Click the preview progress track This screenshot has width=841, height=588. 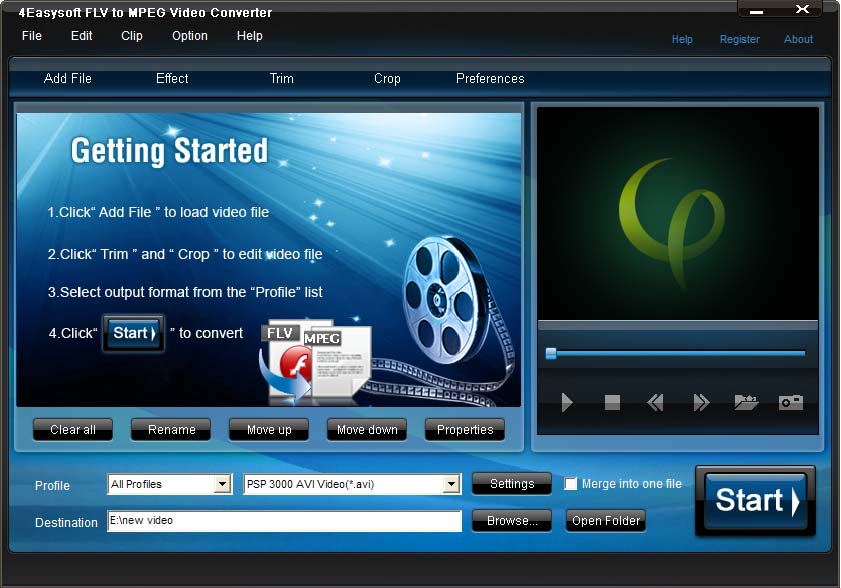(677, 353)
